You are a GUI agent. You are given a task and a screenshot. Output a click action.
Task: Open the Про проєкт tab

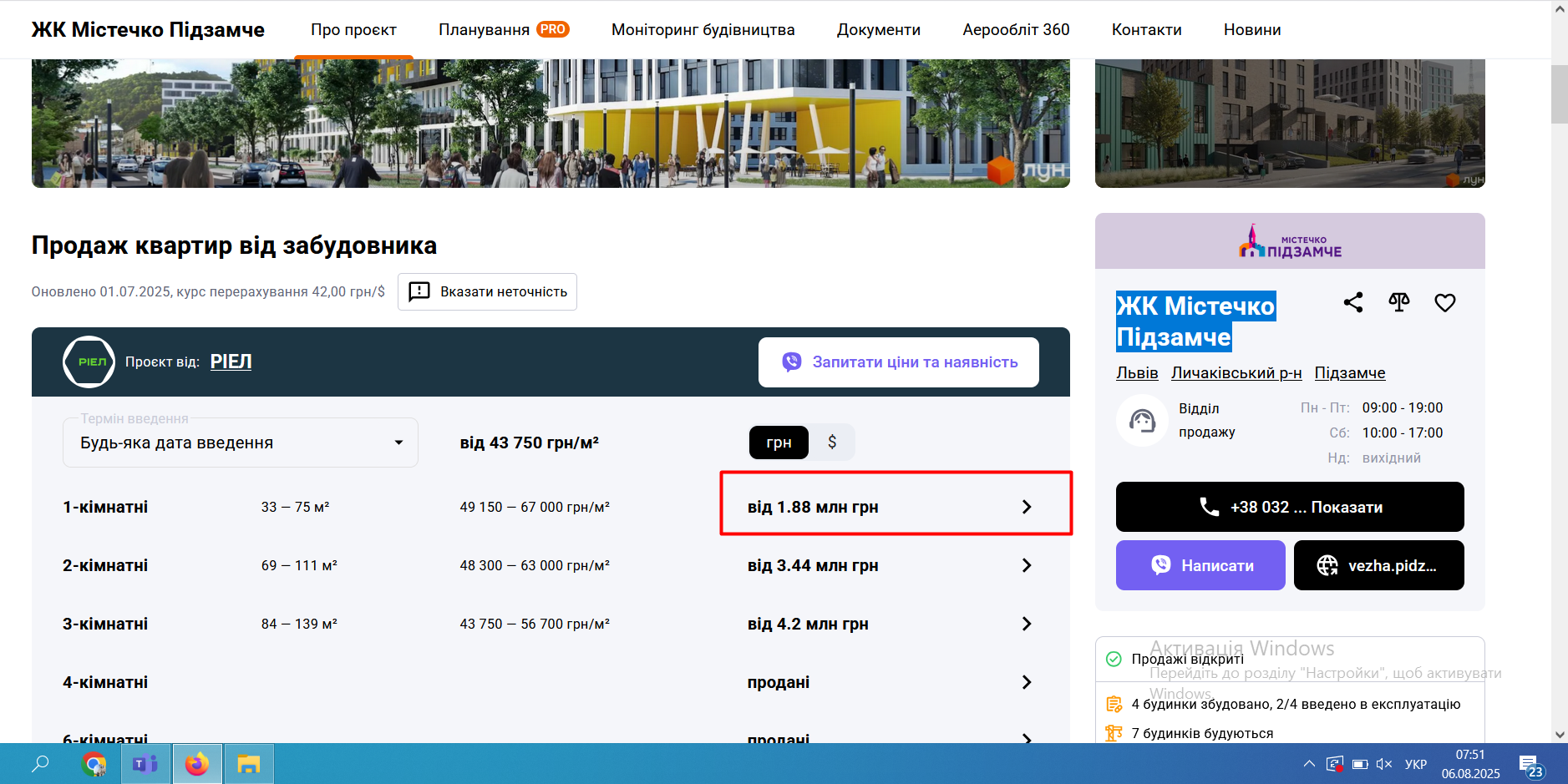coord(353,30)
